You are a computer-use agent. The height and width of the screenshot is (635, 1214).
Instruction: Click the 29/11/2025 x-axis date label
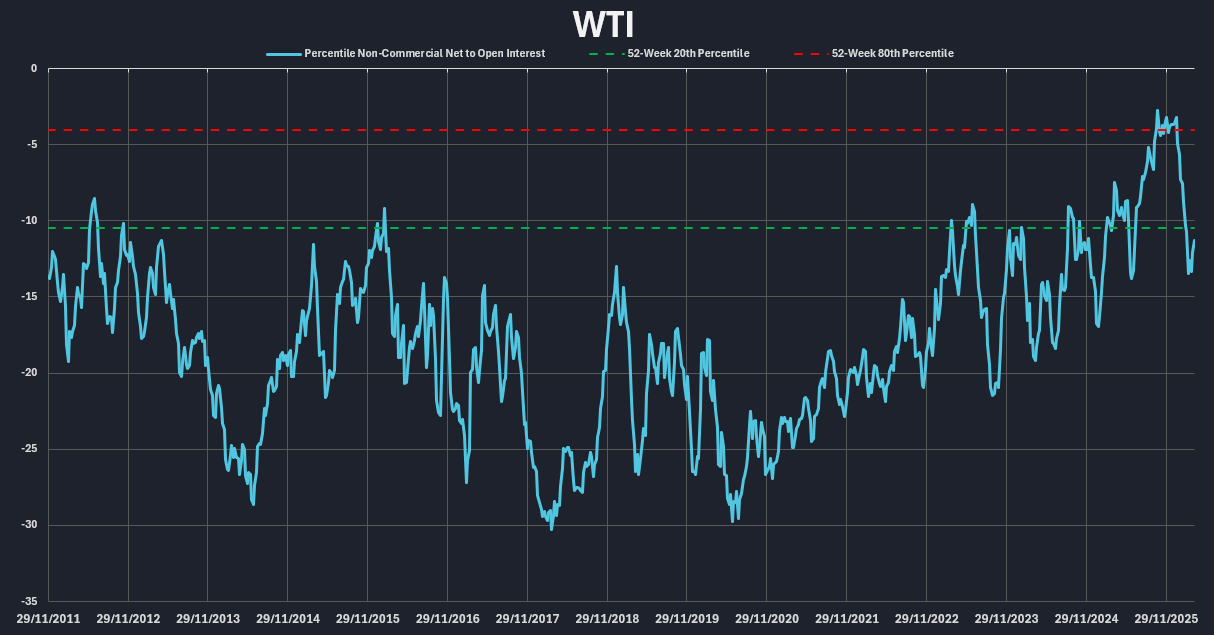pyautogui.click(x=1166, y=619)
